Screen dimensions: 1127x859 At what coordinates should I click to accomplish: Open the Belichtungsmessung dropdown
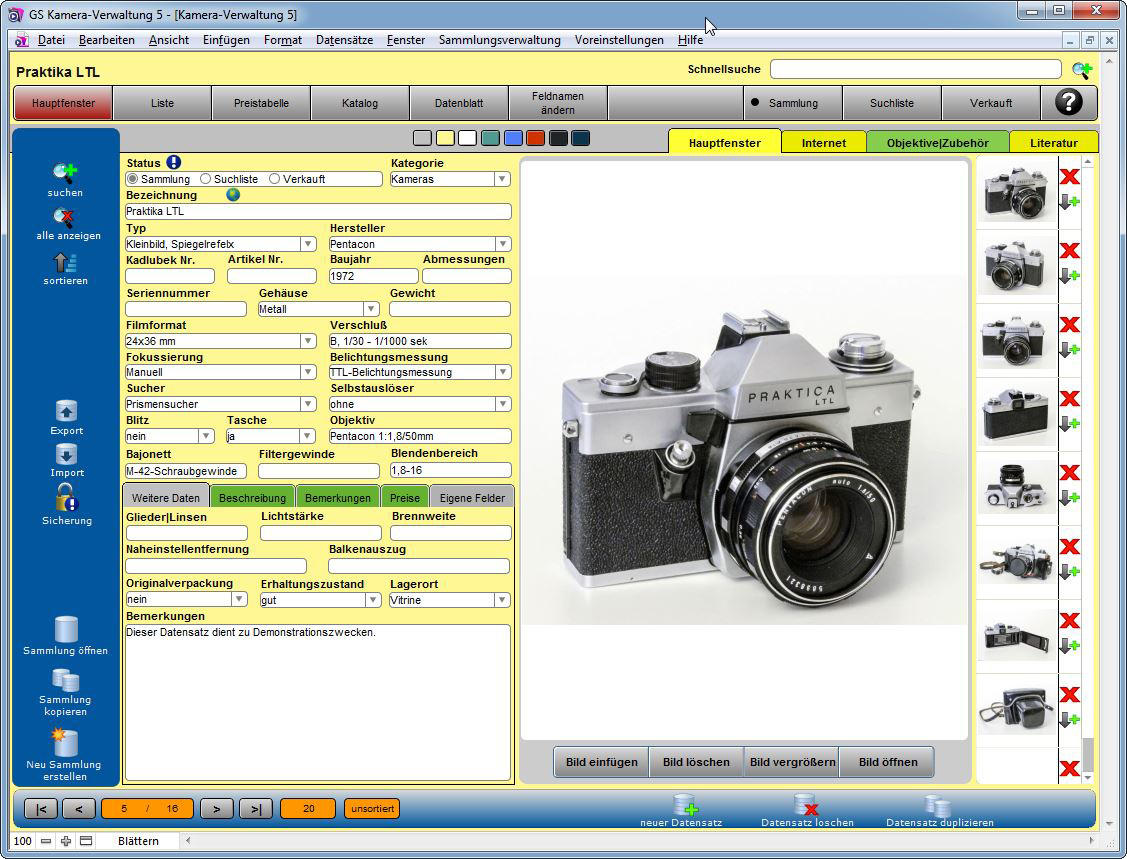pyautogui.click(x=502, y=372)
